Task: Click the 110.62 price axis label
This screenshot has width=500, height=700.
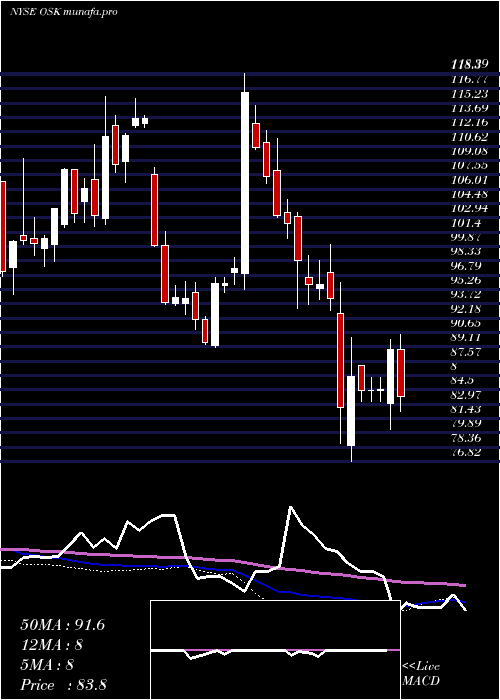Action: (469, 137)
